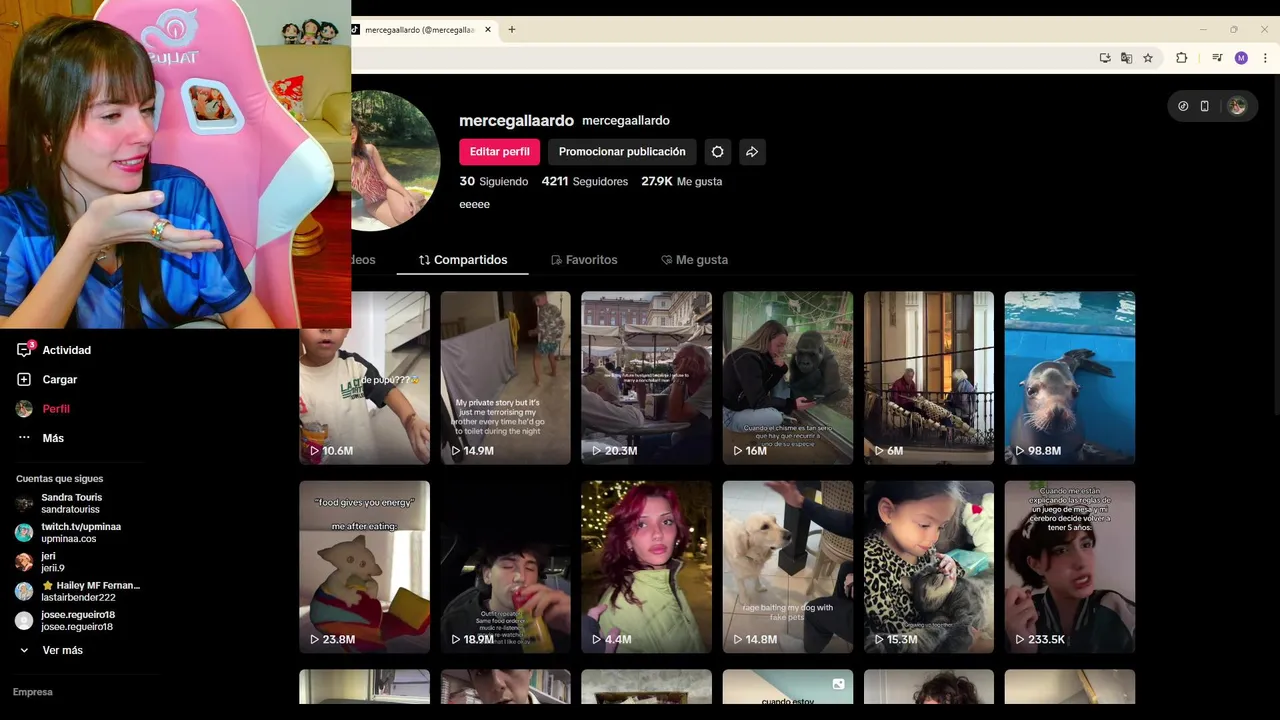This screenshot has width=1280, height=720.
Task: Open the red-haired girl video 4.4M
Action: click(x=647, y=567)
